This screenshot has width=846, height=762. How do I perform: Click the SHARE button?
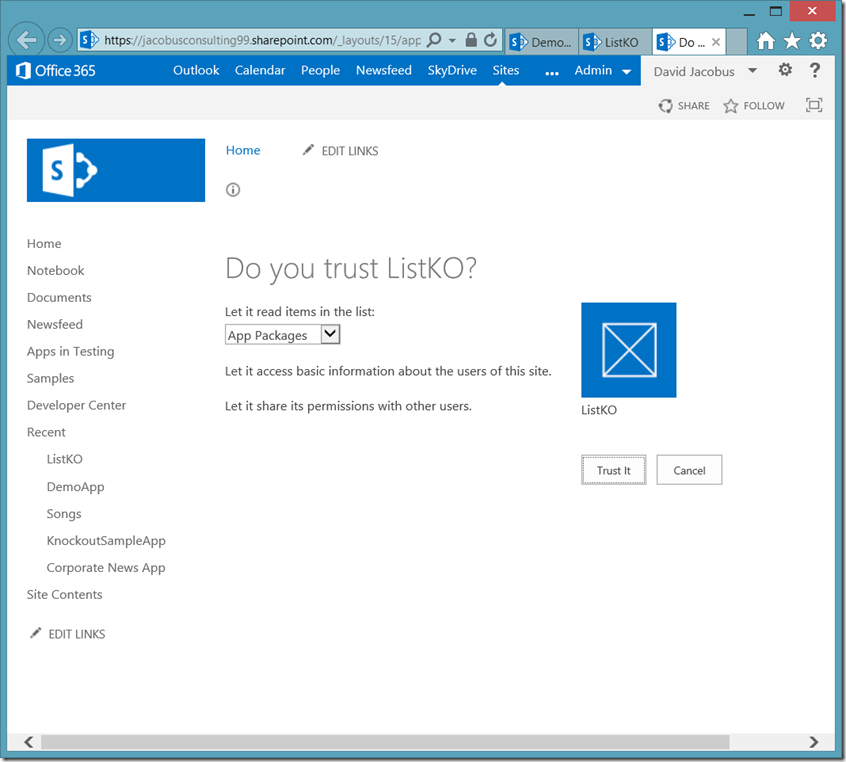[x=684, y=106]
